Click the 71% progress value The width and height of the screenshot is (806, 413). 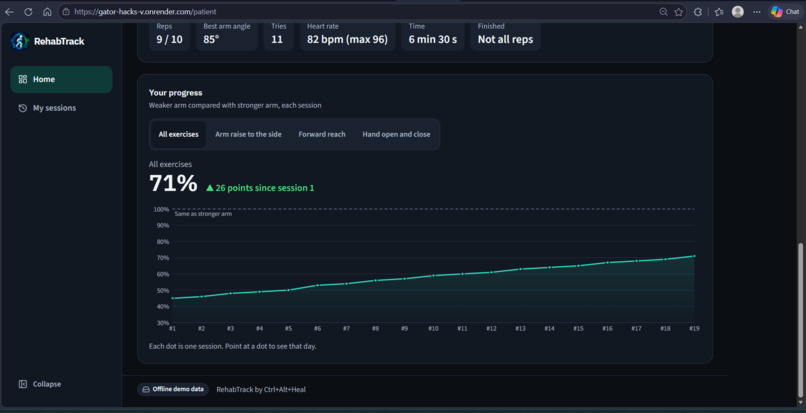click(173, 184)
